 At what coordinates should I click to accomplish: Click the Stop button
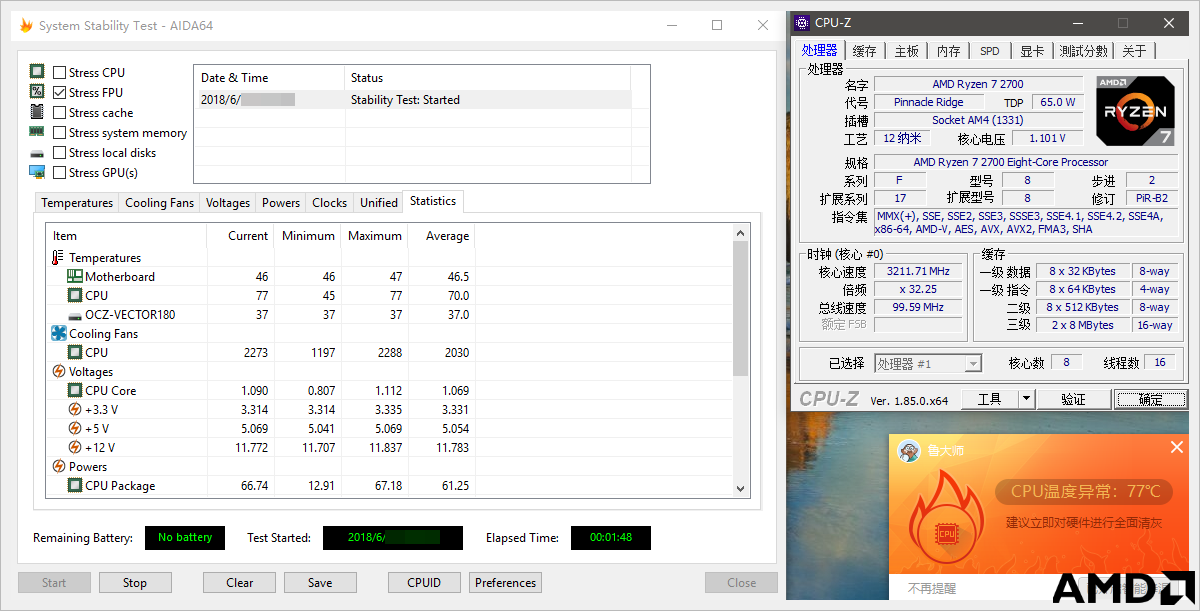point(135,582)
